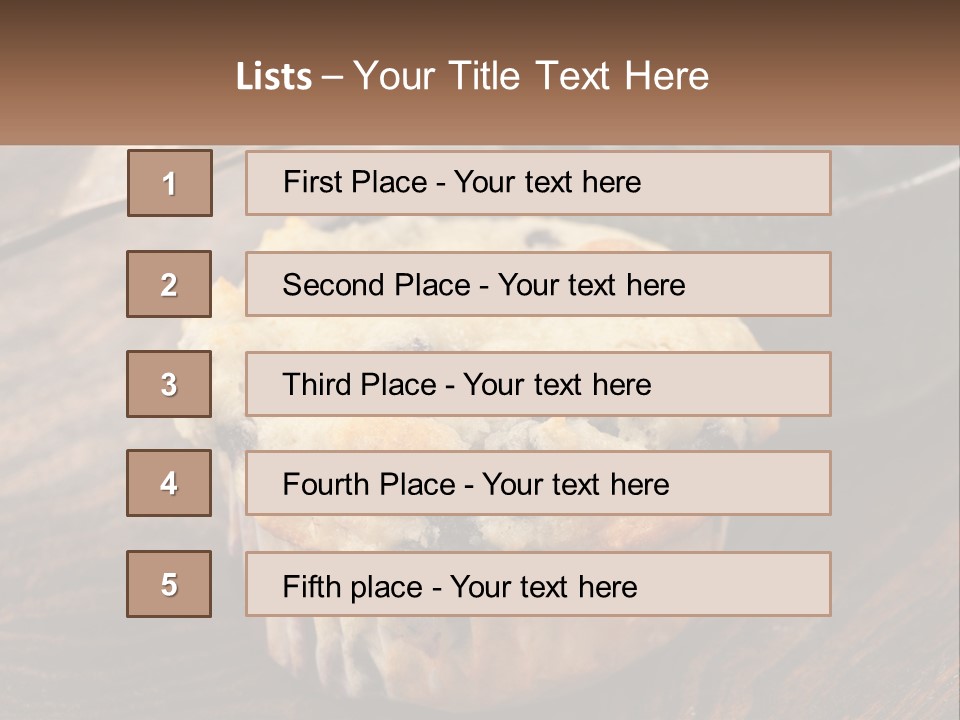This screenshot has width=960, height=720.
Task: Click the muffin background image below the list
Action: (x=480, y=660)
